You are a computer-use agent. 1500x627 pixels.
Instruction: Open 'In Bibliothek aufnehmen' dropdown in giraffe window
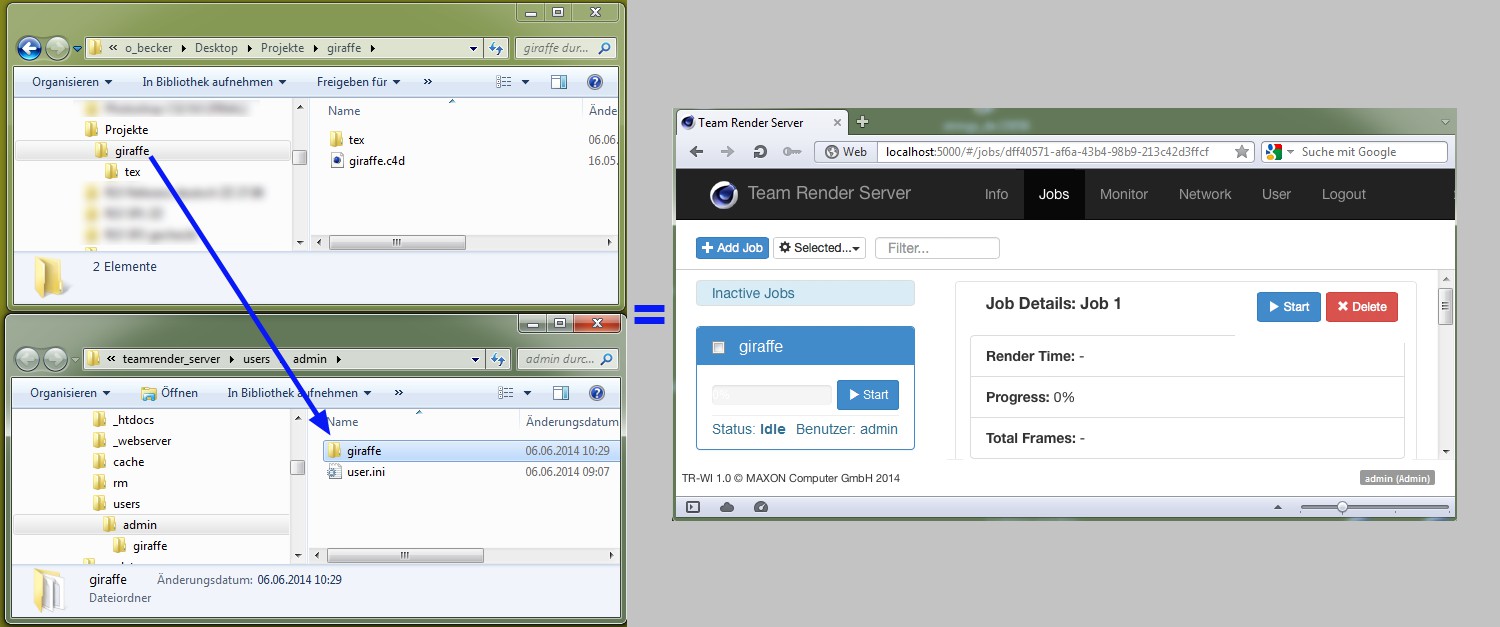coord(214,82)
